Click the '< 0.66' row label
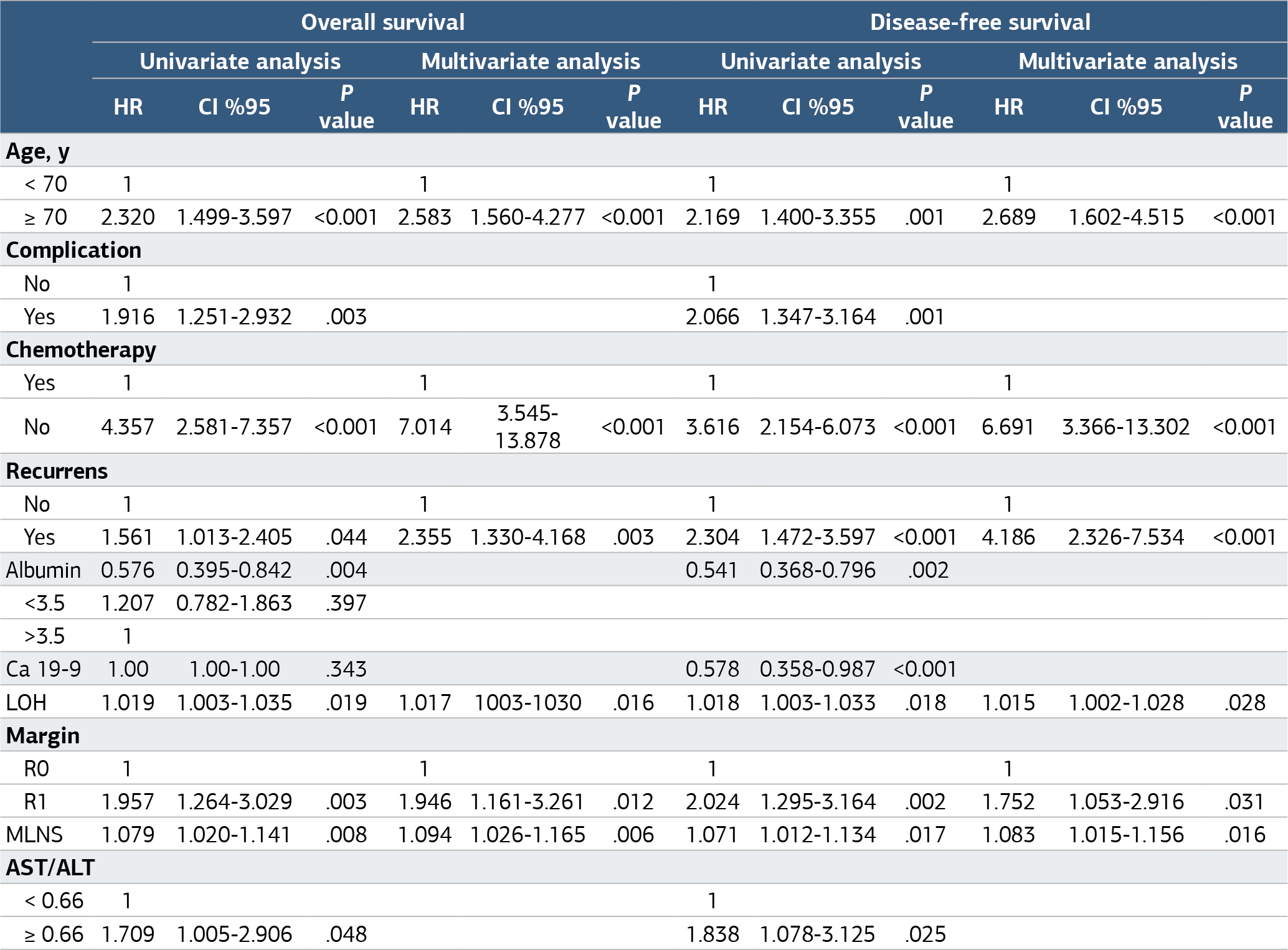The height and width of the screenshot is (950, 1288). click(x=54, y=901)
